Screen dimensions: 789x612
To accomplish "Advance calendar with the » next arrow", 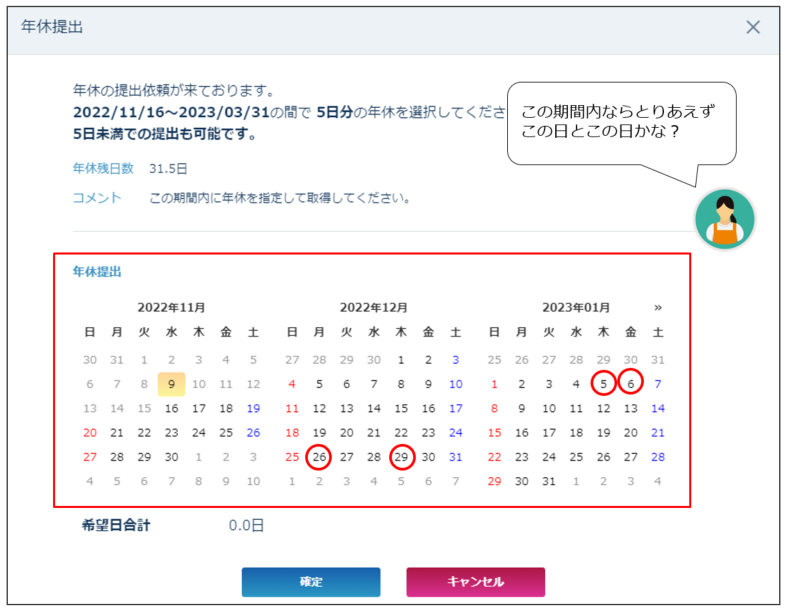I will click(658, 308).
